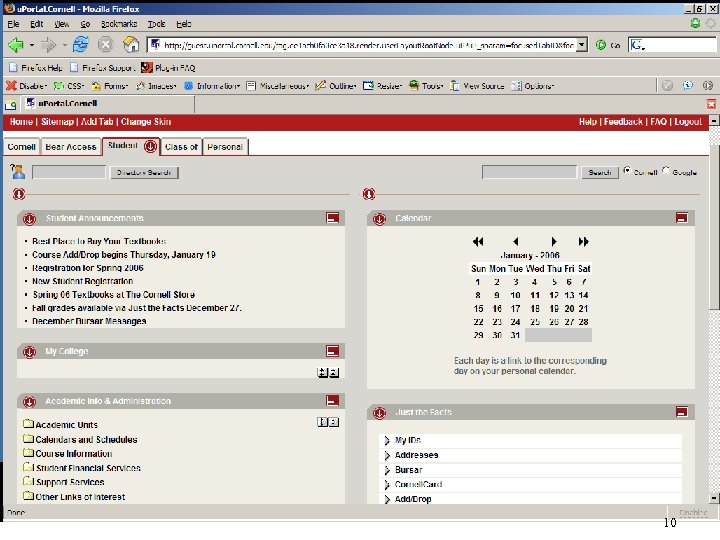Image resolution: width=720 pixels, height=540 pixels.
Task: Minimize the My College channel
Action: click(332, 351)
